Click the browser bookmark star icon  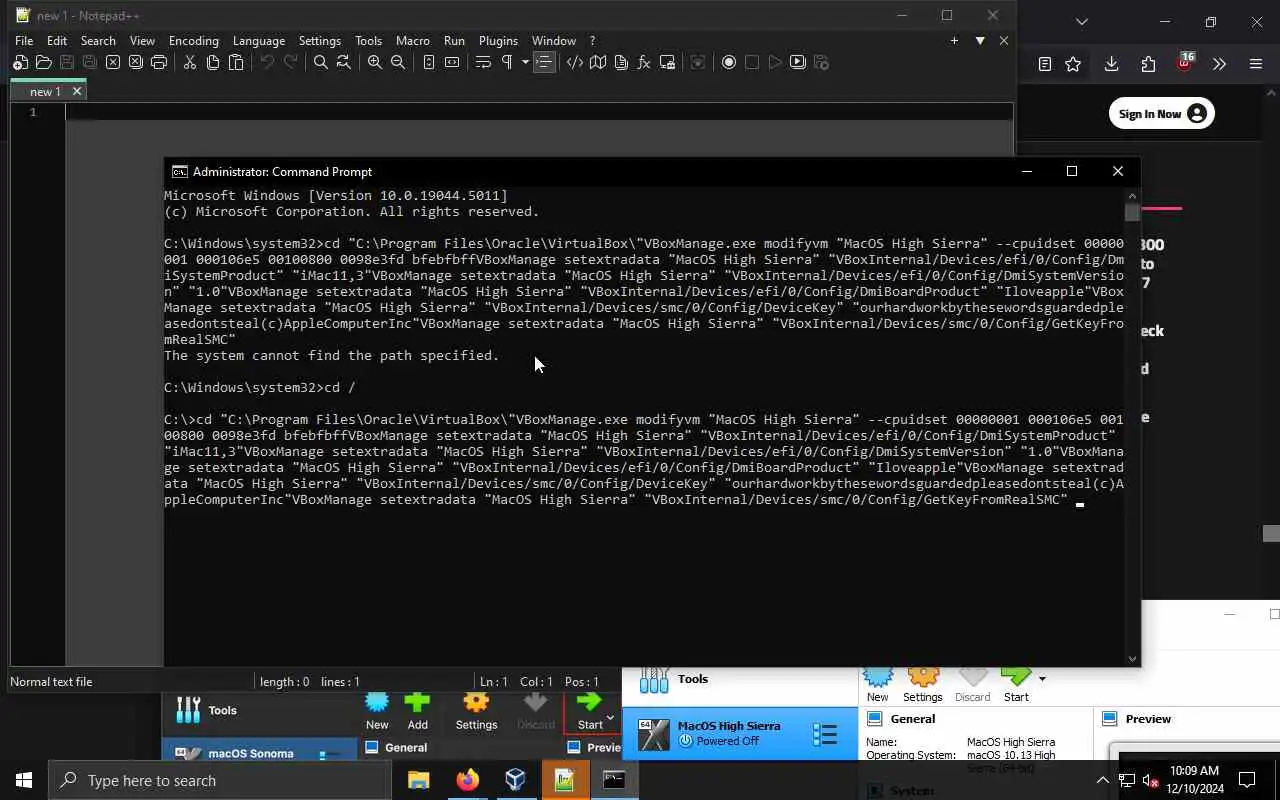pos(1073,64)
